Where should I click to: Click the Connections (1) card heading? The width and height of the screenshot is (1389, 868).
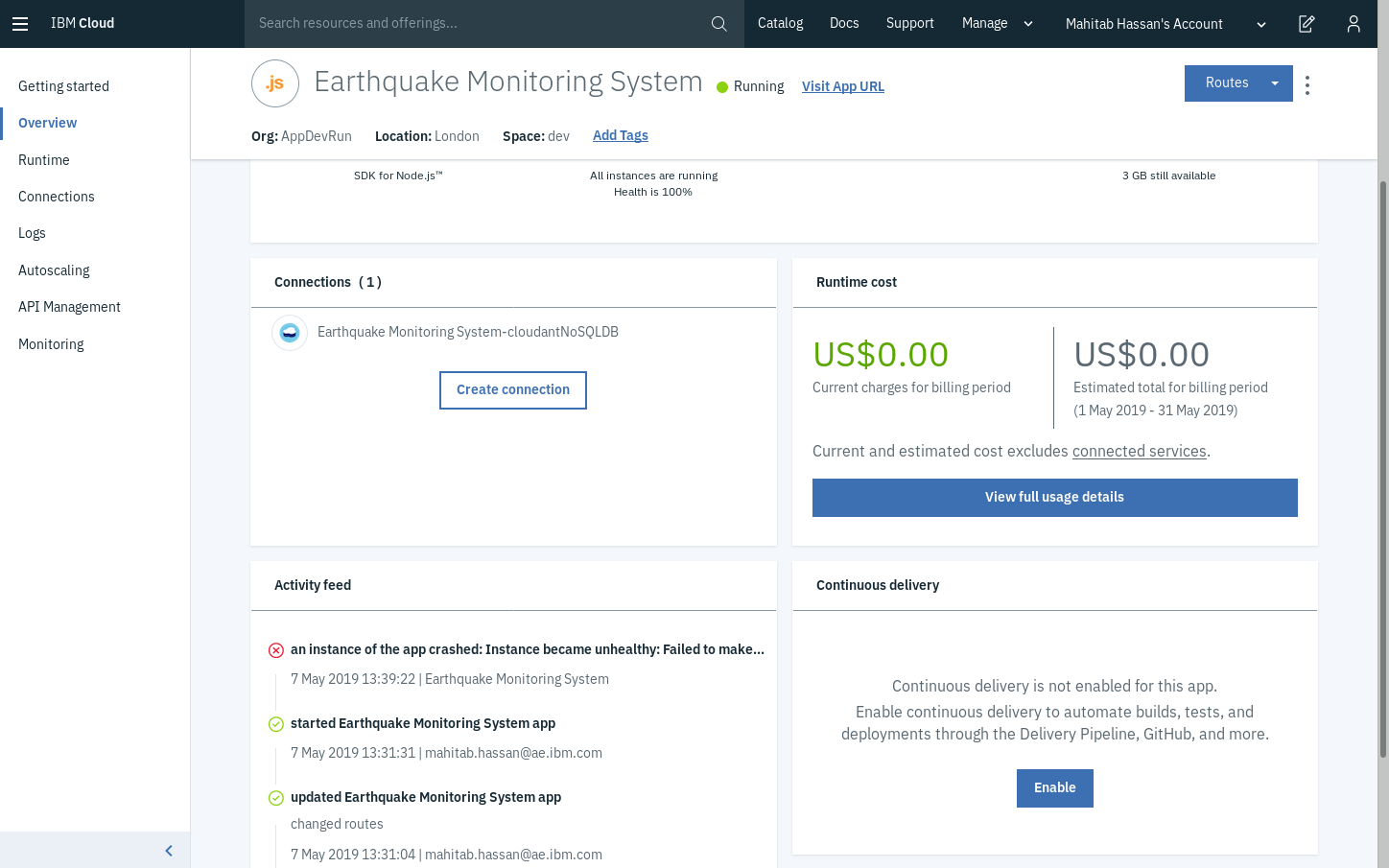tap(328, 282)
